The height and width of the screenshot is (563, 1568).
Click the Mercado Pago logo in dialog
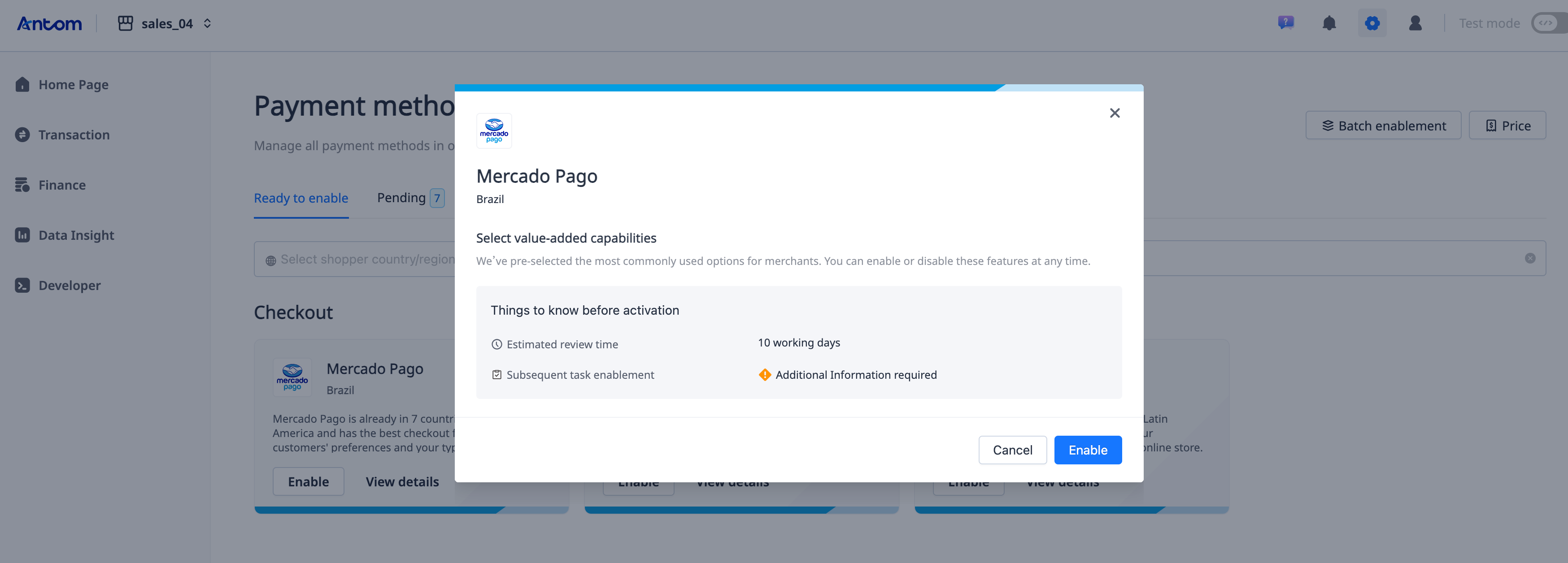[x=494, y=130]
